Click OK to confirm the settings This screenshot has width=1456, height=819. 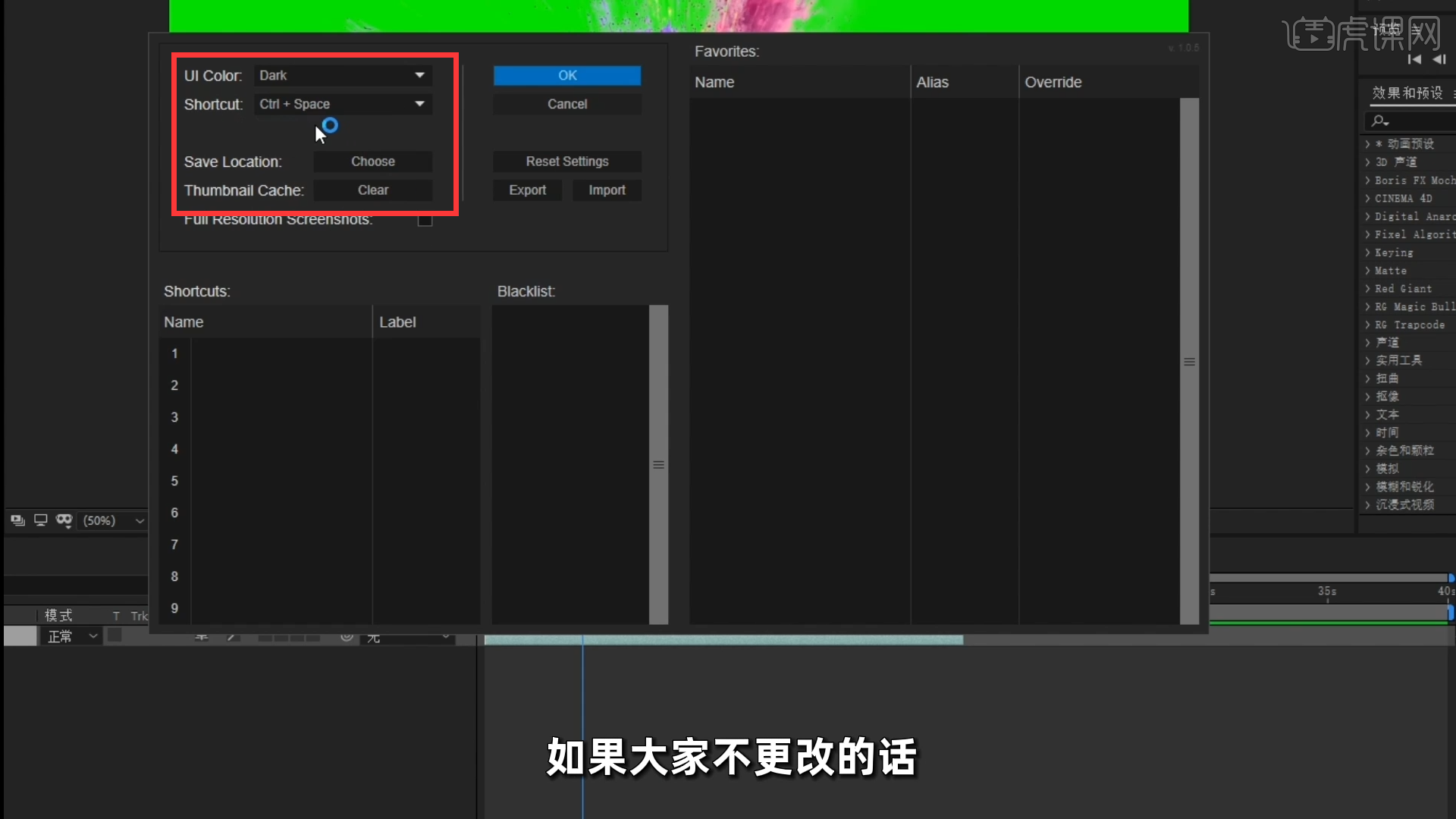tap(566, 75)
